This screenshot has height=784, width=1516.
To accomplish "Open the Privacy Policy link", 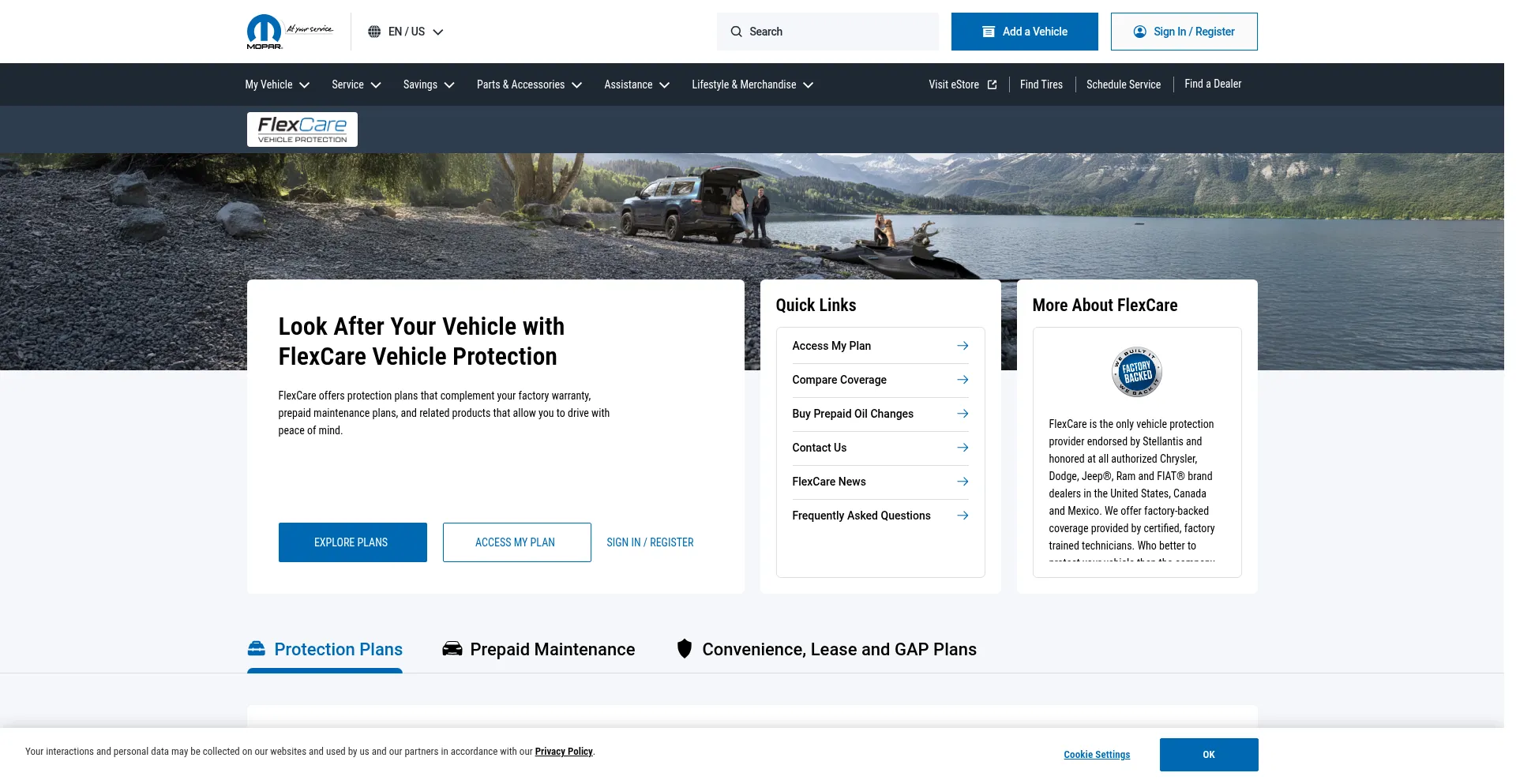I will 564,752.
